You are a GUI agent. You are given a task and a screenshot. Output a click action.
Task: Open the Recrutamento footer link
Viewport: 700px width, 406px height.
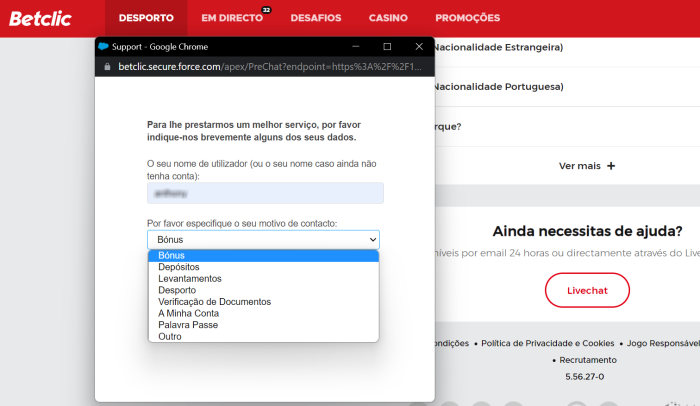coord(588,360)
